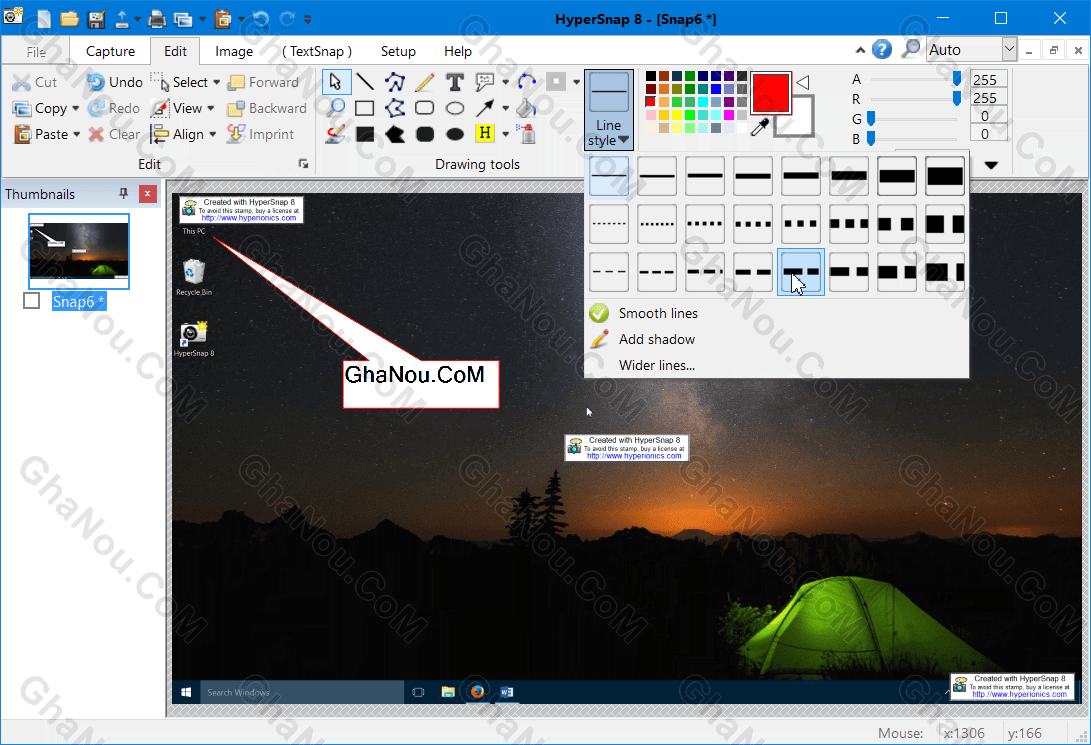1091x745 pixels.
Task: Click the blue Help question mark icon
Action: coord(881,49)
